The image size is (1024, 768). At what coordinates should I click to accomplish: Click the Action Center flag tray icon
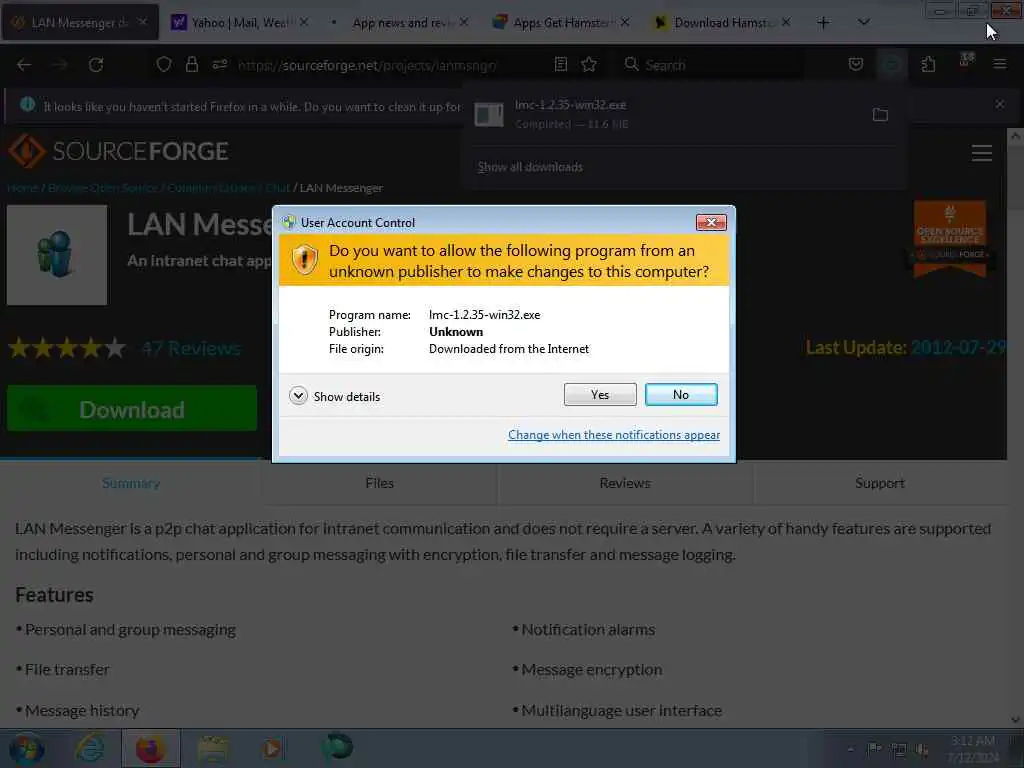(874, 749)
